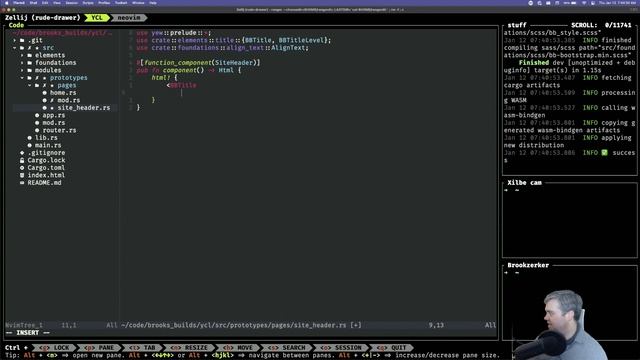Click the folder icon beside foundations
This screenshot has height=360, width=640.
(x=29, y=63)
